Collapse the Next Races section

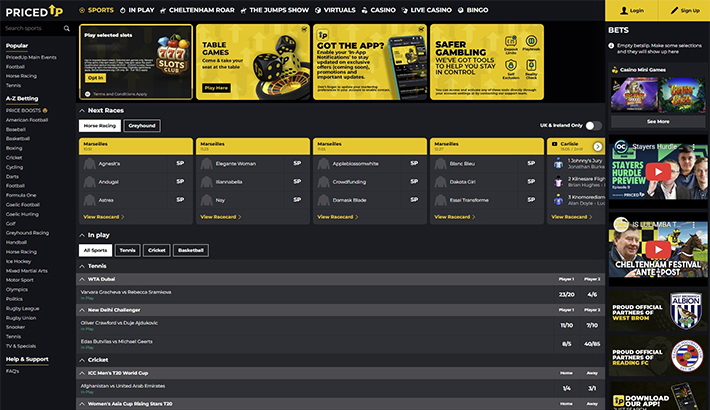click(82, 111)
